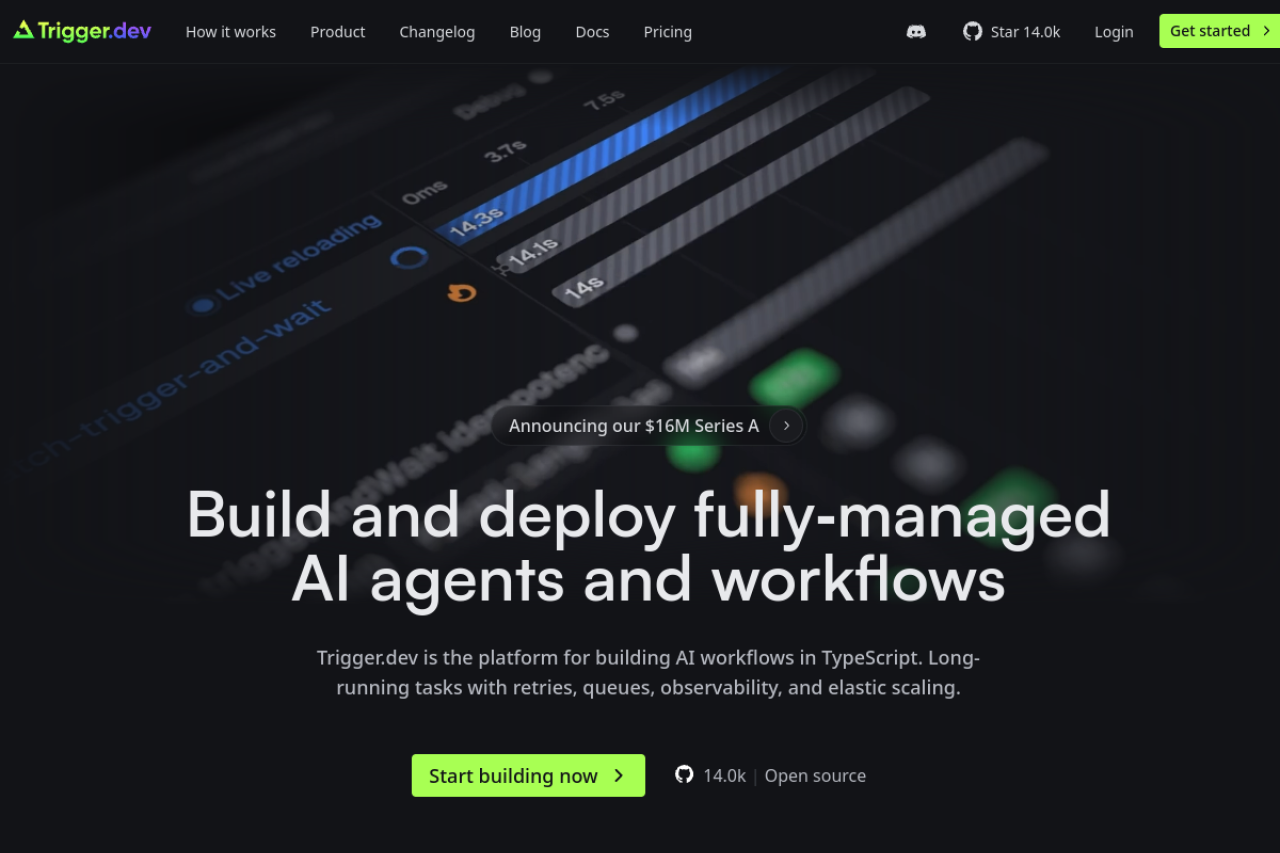Open the Trigger.dev Discord icon

pos(916,31)
